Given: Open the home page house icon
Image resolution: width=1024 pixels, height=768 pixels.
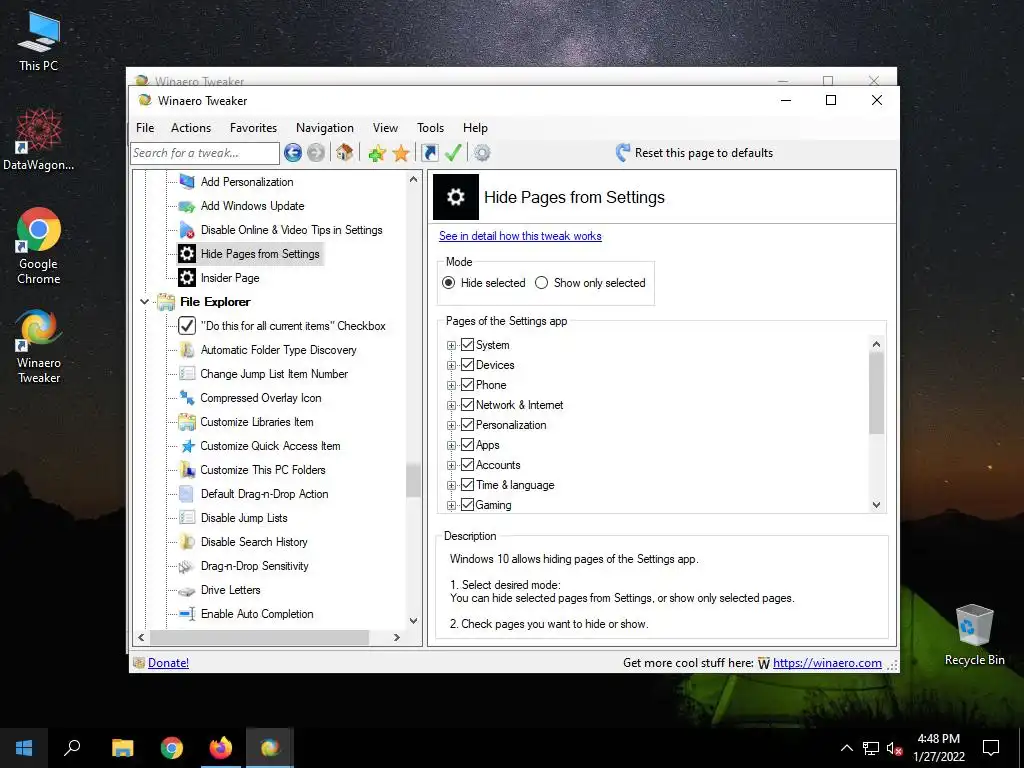Looking at the screenshot, I should [345, 153].
